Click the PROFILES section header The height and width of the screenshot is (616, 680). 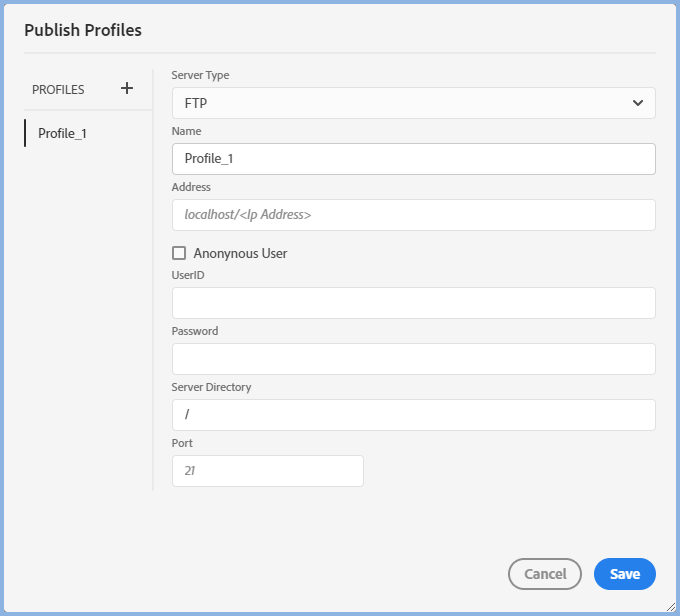click(x=58, y=89)
